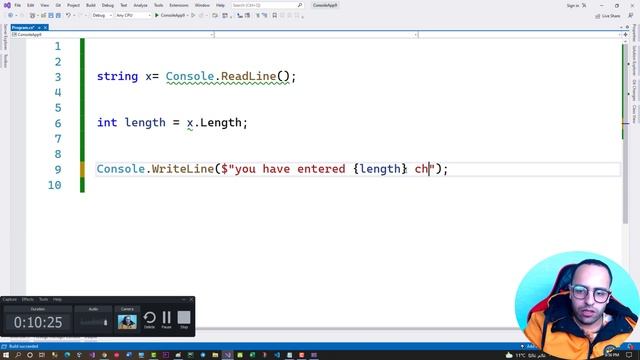Click line number 10 in the gutter
The height and width of the screenshot is (360, 640).
pos(55,185)
